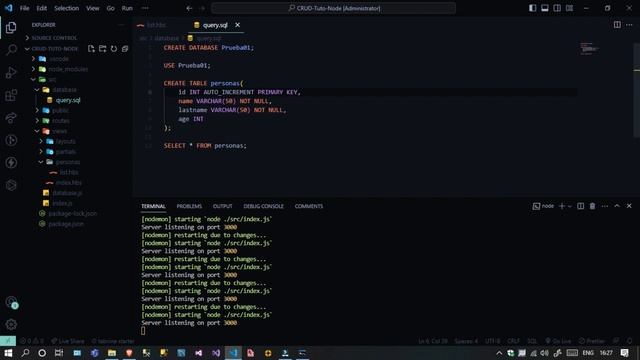The width and height of the screenshot is (640, 360).
Task: Open the Edit menu
Action: point(41,8)
